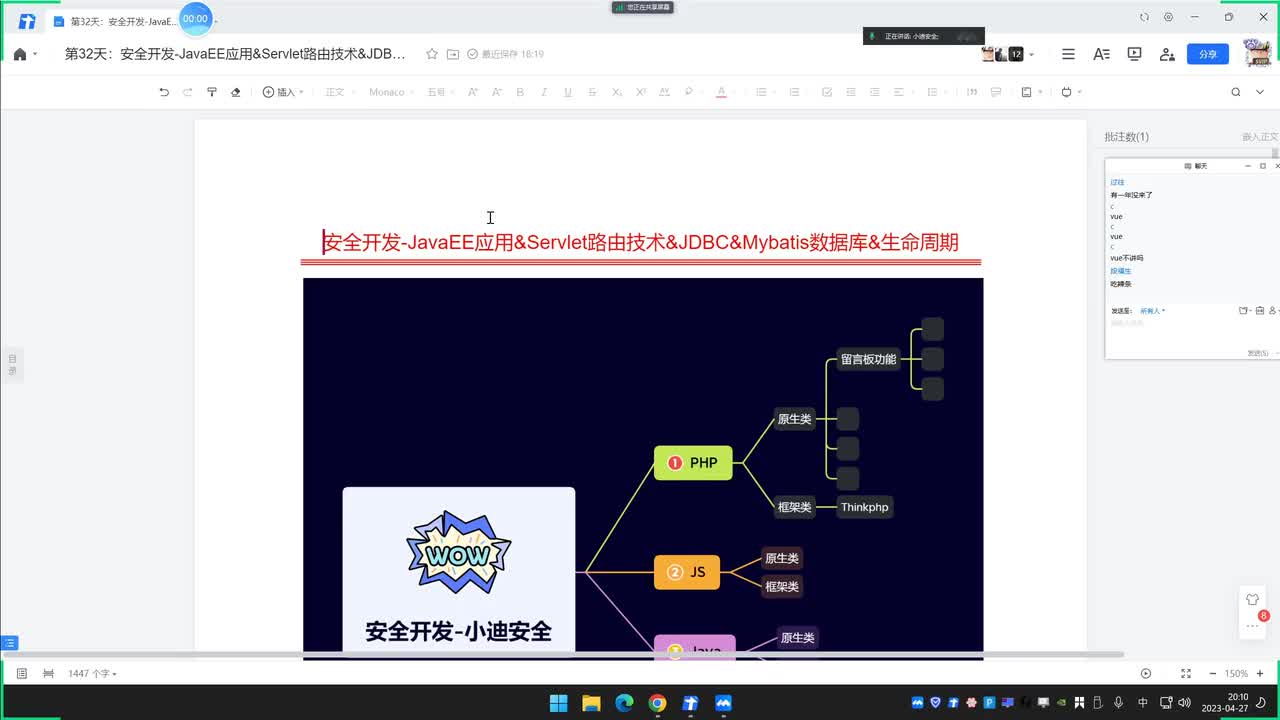1280x720 pixels.
Task: Click the home icon
Action: pyautogui.click(x=20, y=54)
